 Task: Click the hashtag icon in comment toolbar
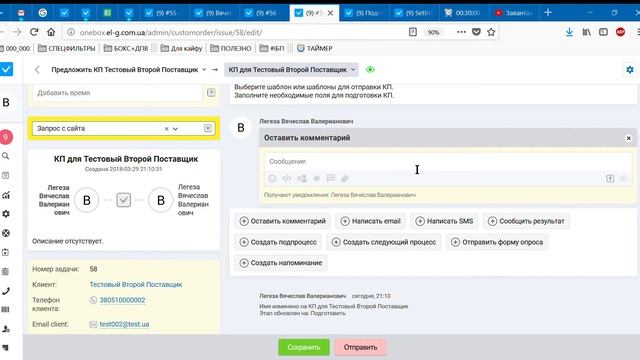[316, 178]
